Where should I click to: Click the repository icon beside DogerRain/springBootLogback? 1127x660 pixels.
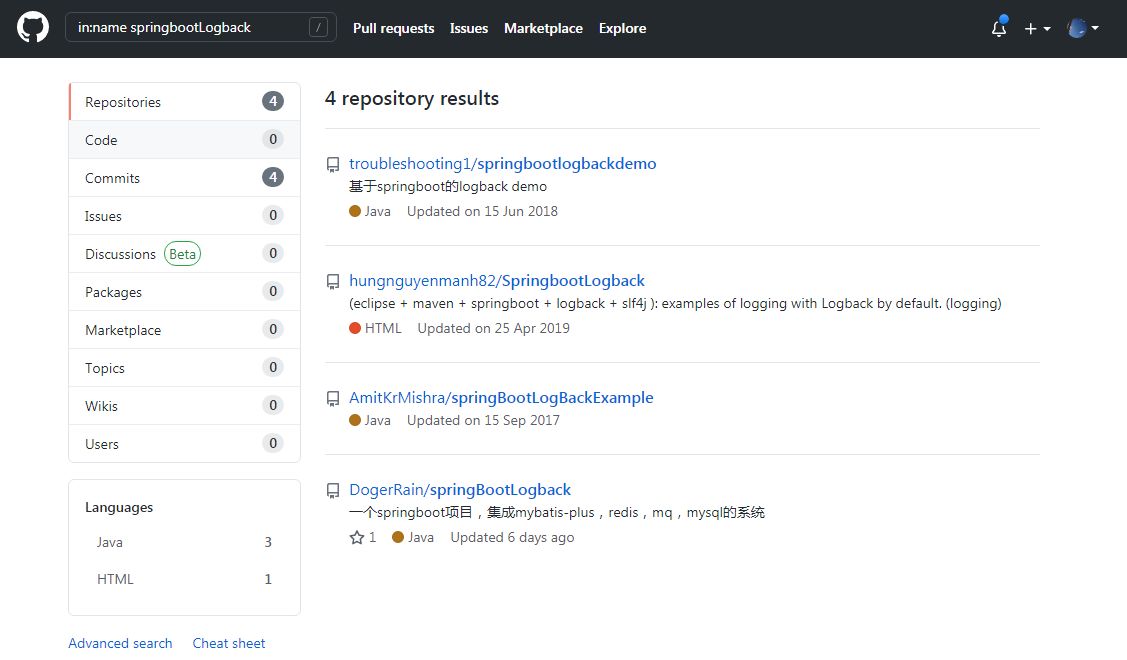(333, 490)
